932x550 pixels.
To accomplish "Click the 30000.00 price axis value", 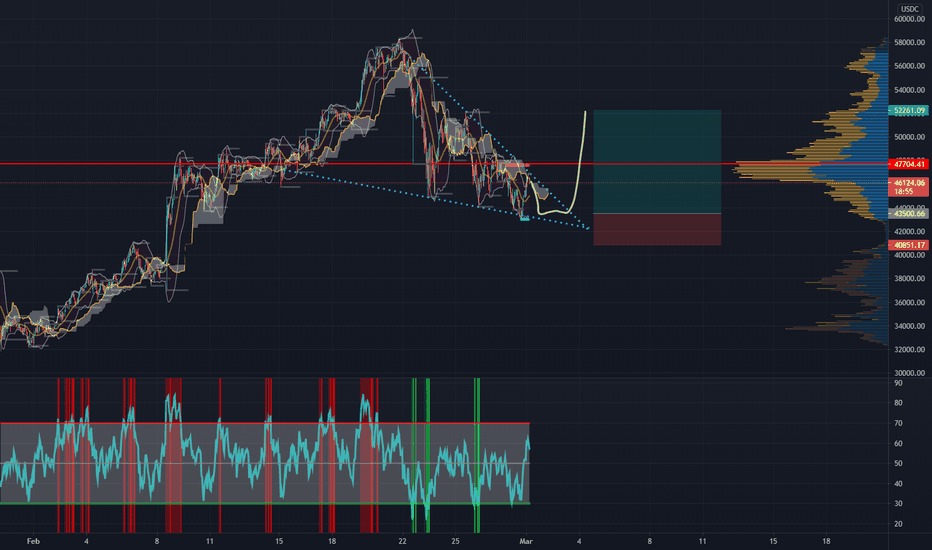I will tap(909, 373).
